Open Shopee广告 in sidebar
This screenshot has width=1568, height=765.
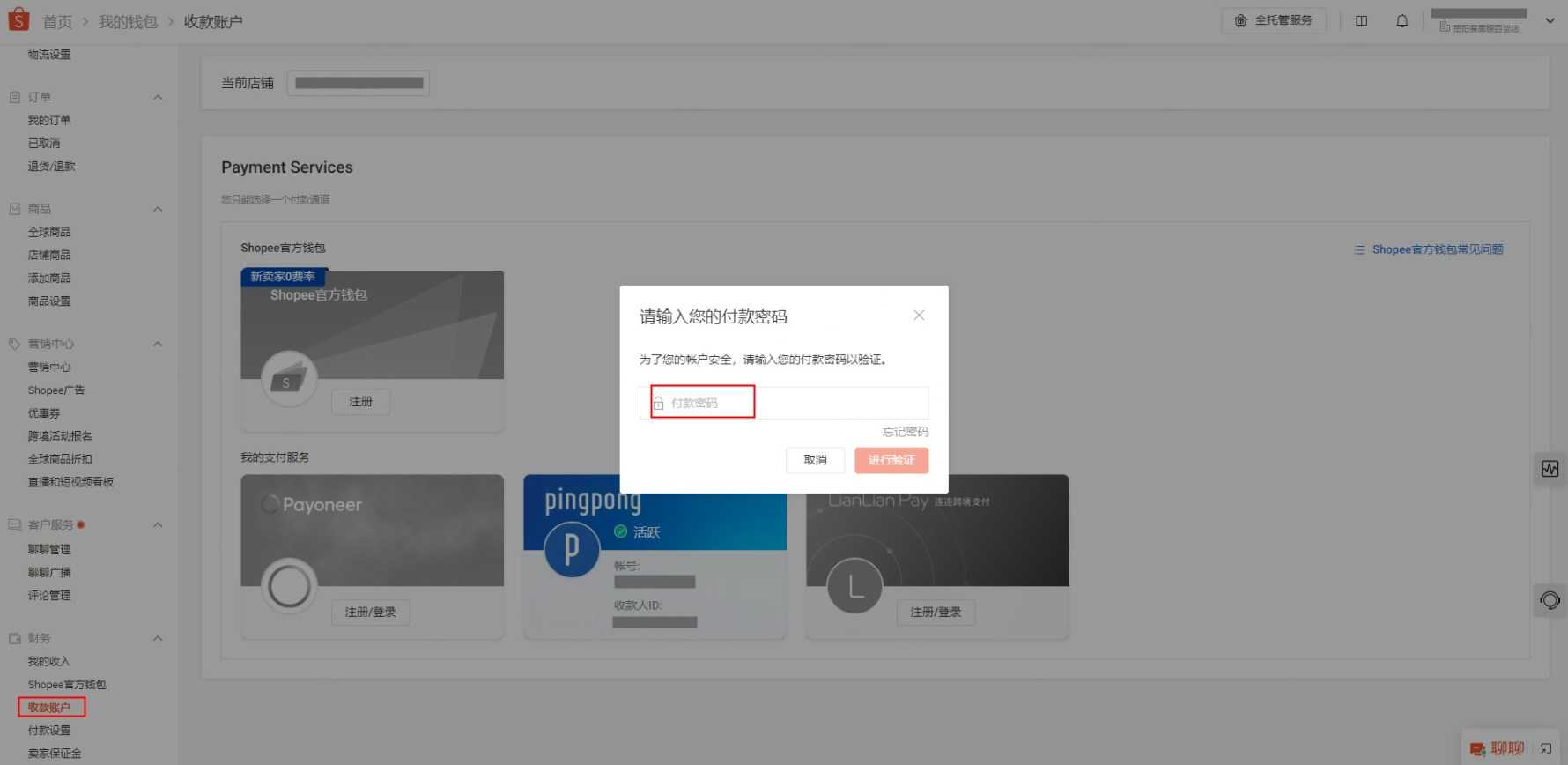pos(56,390)
